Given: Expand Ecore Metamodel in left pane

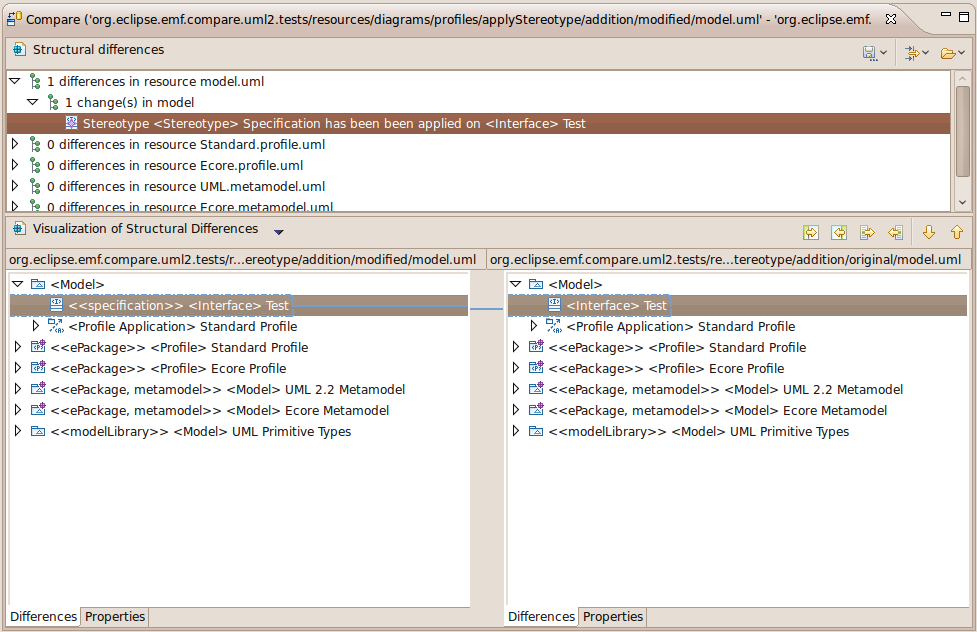Looking at the screenshot, I should pos(17,410).
